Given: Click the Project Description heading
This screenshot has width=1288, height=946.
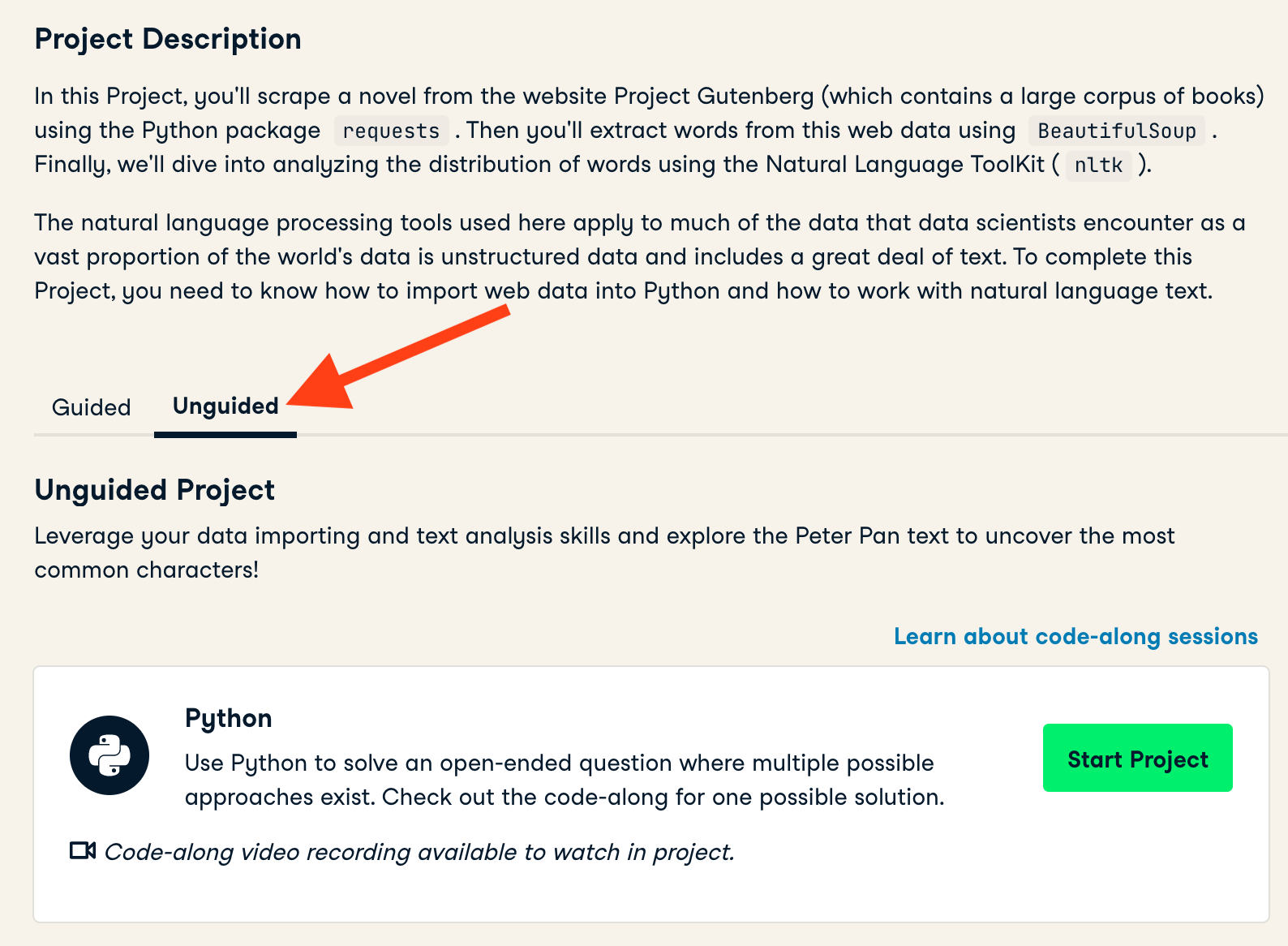Looking at the screenshot, I should click(168, 39).
